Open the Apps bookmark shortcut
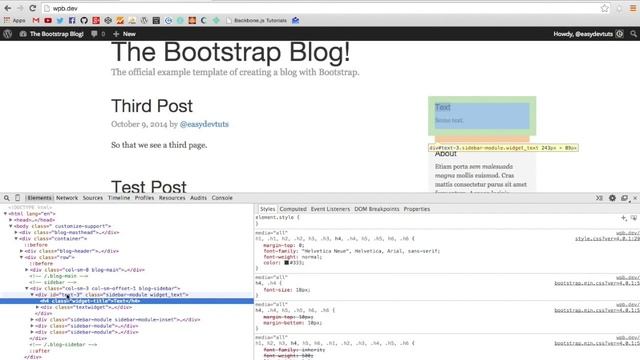 pyautogui.click(x=15, y=20)
